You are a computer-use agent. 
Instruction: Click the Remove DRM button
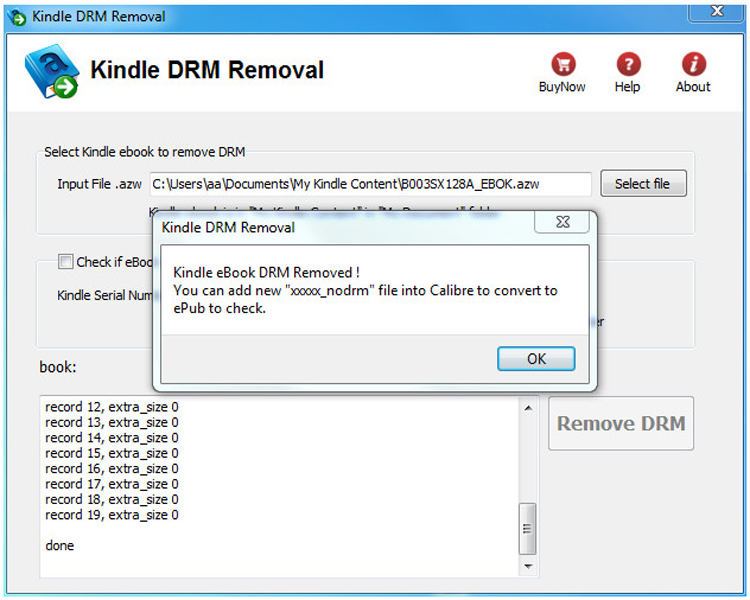pos(621,423)
